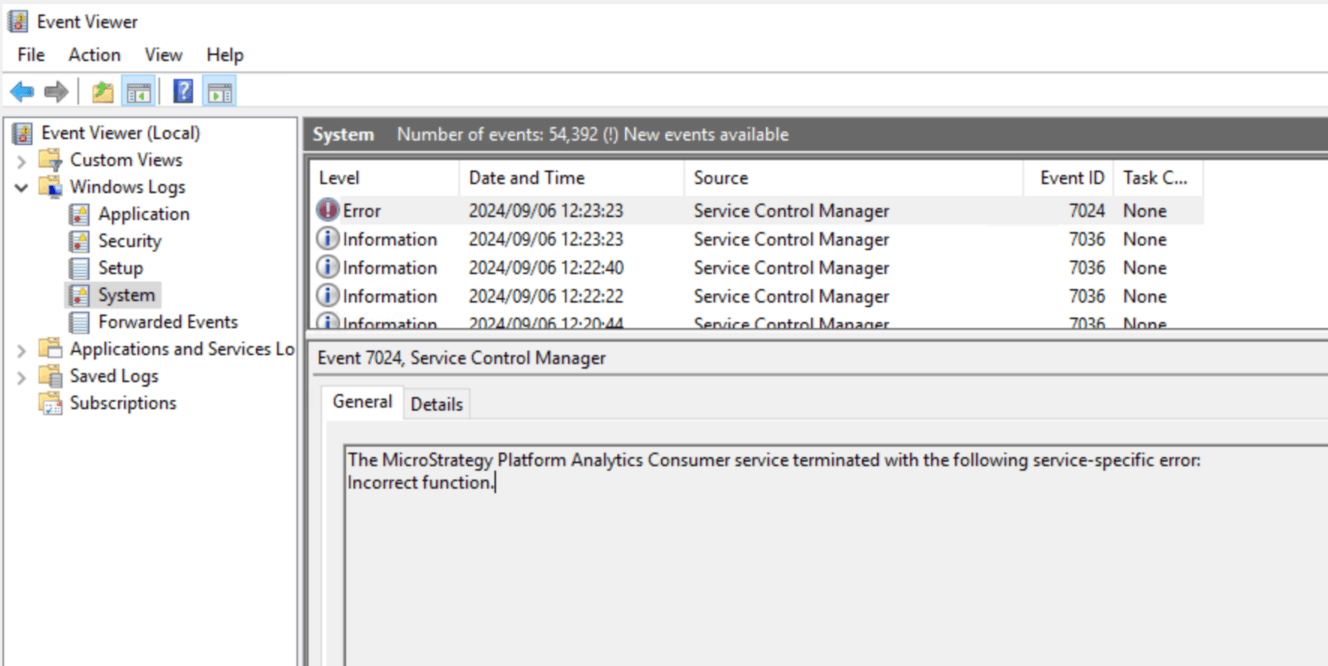Toggle the Show/Hide Console Tree icon
This screenshot has width=1328, height=666.
(x=138, y=93)
